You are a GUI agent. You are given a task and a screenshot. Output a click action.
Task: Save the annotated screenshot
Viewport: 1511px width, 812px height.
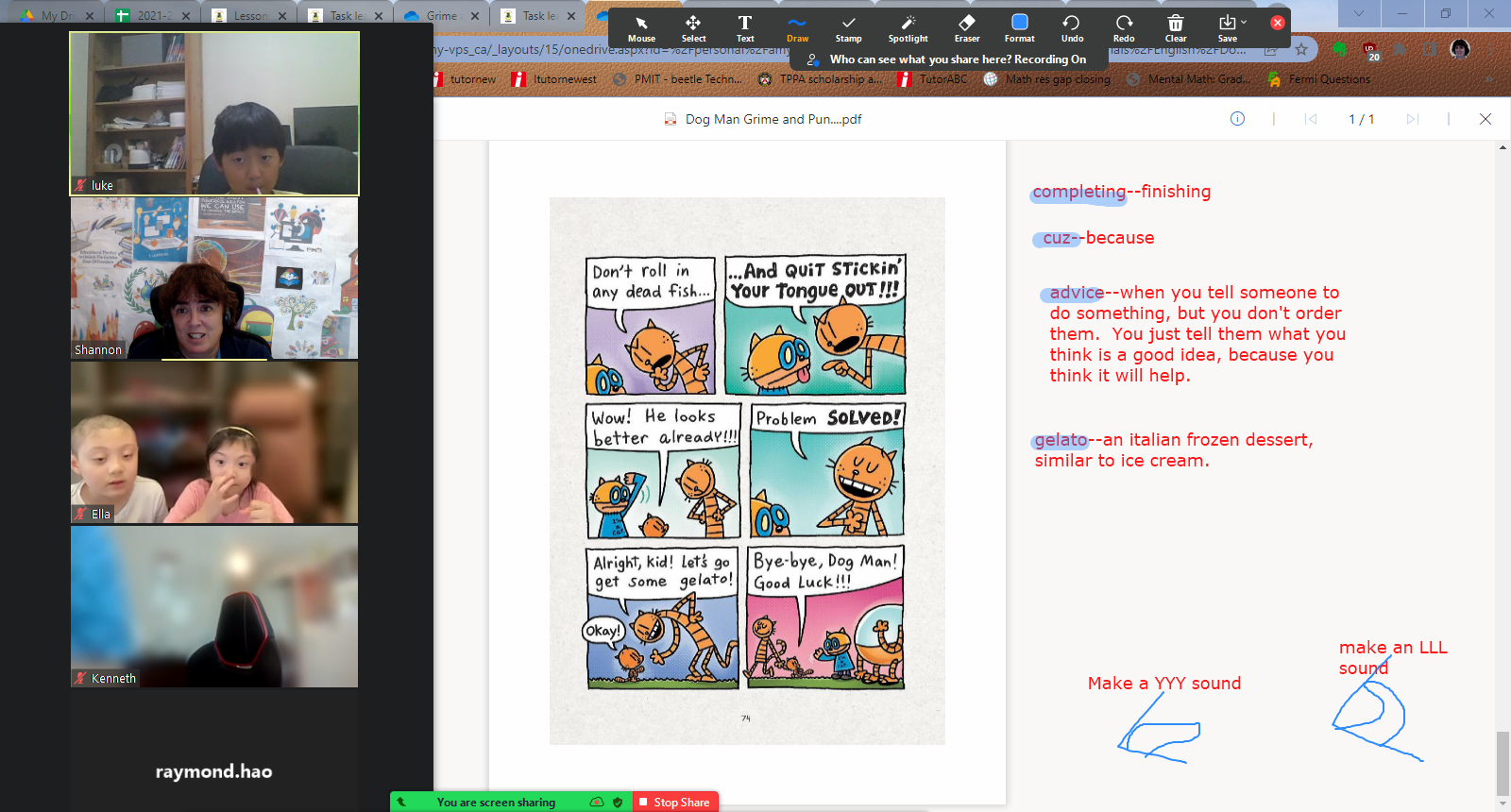pyautogui.click(x=1227, y=28)
